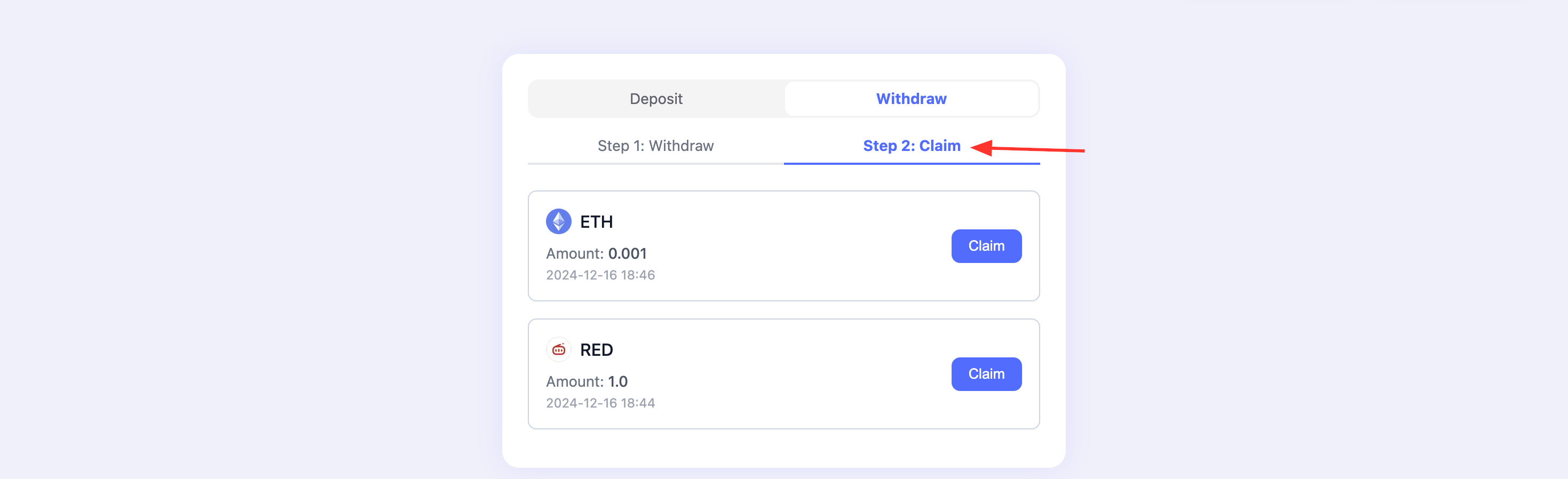Claim the 1.0 RED withdrawal
Viewport: 1568px width, 479px height.
(986, 374)
